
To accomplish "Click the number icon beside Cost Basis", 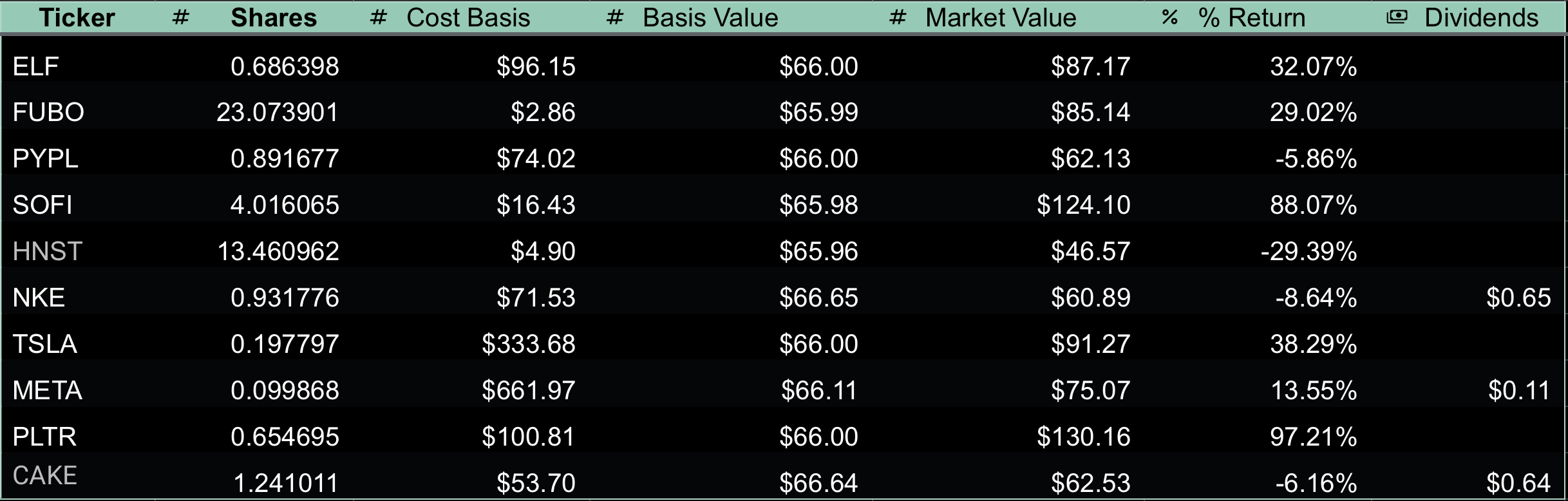I will 379,17.
